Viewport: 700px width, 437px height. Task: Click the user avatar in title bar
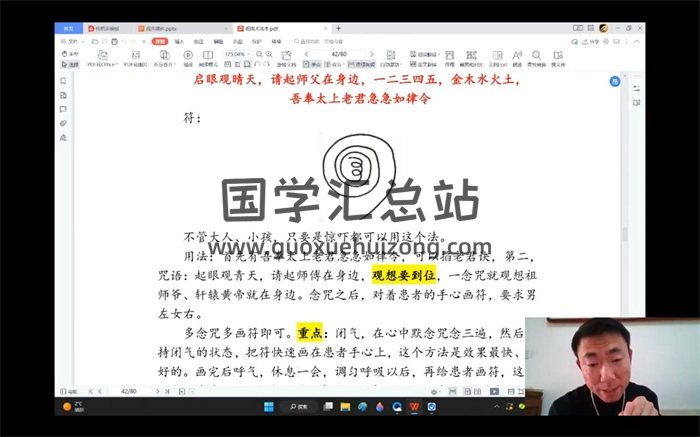click(604, 28)
